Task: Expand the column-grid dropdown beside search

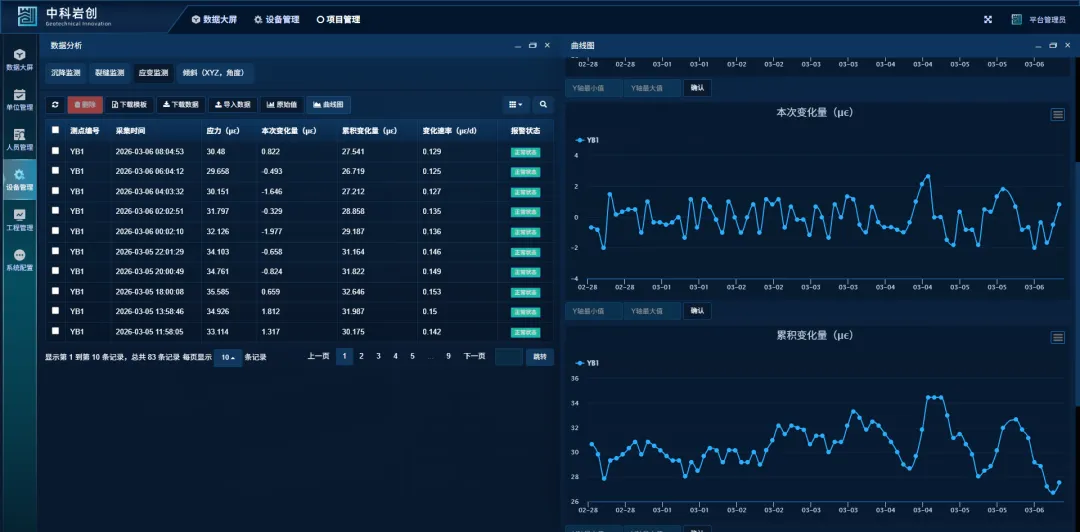Action: point(516,104)
